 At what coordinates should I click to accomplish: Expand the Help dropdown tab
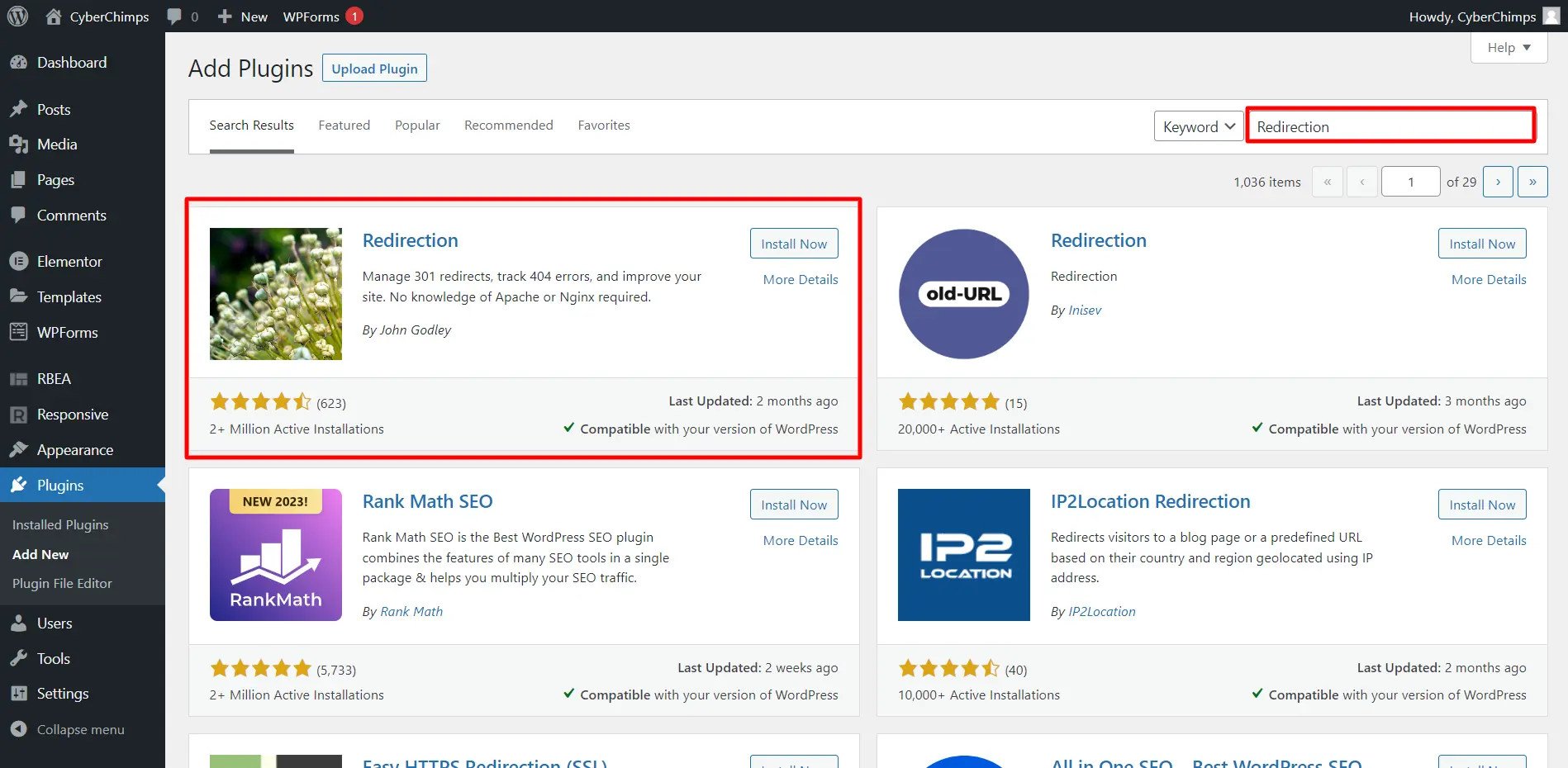click(x=1509, y=47)
